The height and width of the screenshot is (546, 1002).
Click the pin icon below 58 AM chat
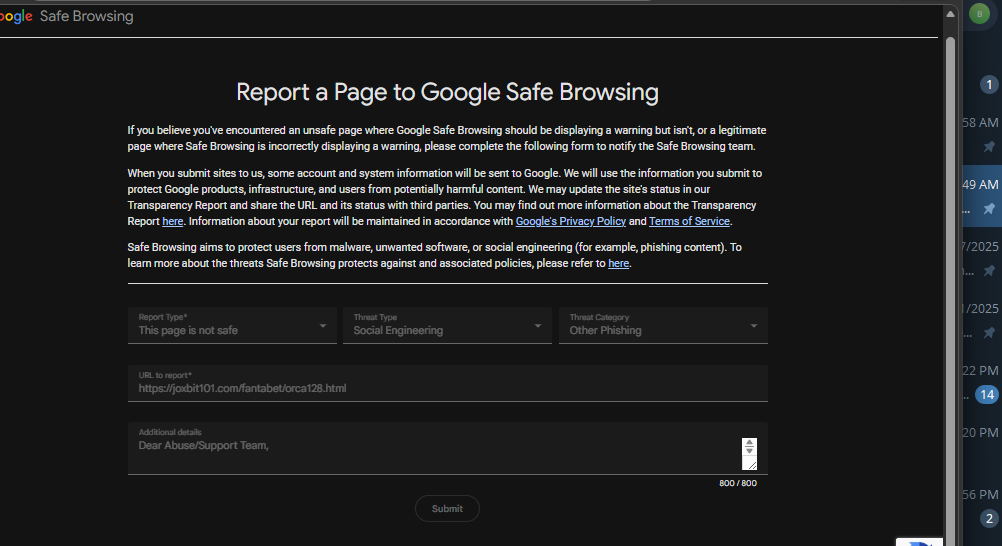(x=989, y=147)
